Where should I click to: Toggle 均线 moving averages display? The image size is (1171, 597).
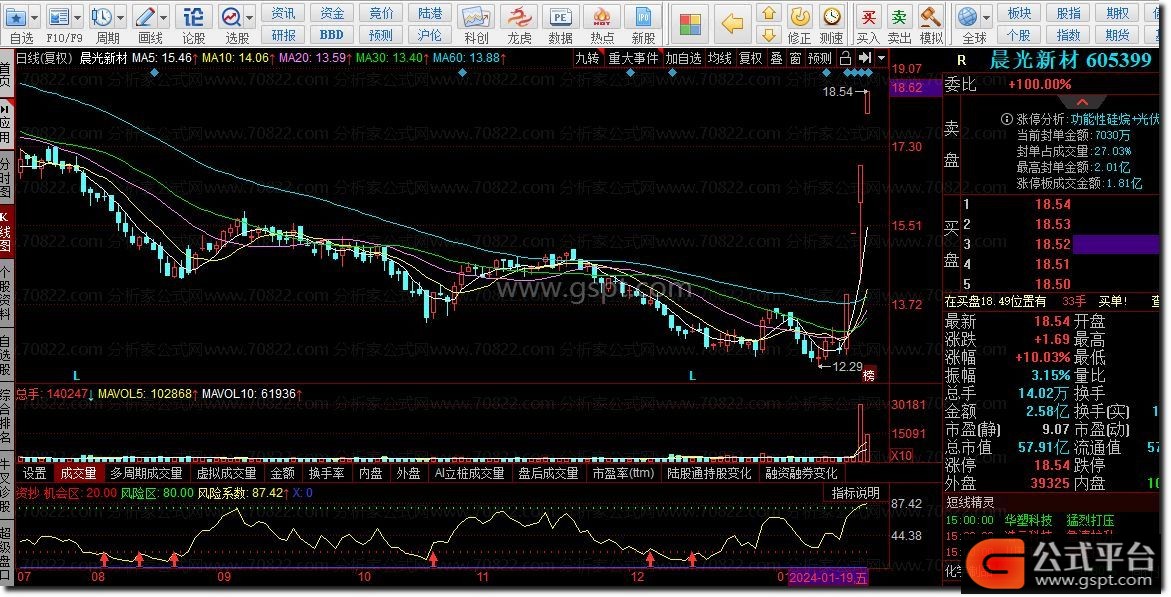click(720, 58)
